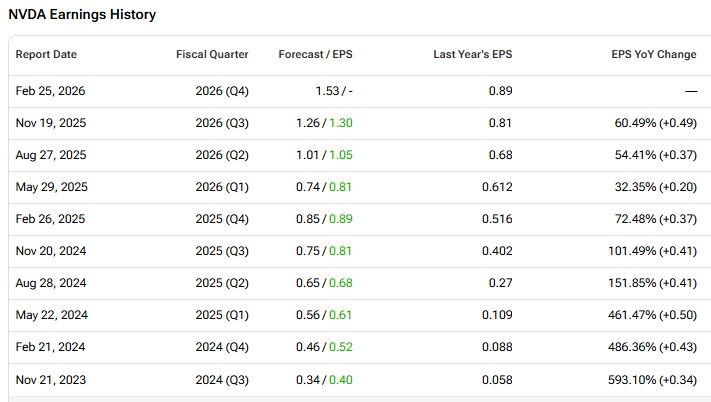Click the EPS YoY Change column header
This screenshot has height=402, width=711.
point(654,54)
